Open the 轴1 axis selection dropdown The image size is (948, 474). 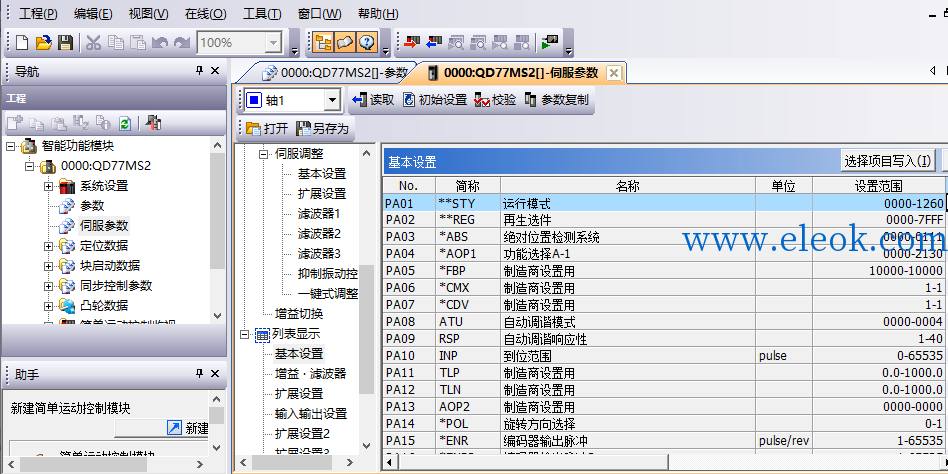point(332,100)
